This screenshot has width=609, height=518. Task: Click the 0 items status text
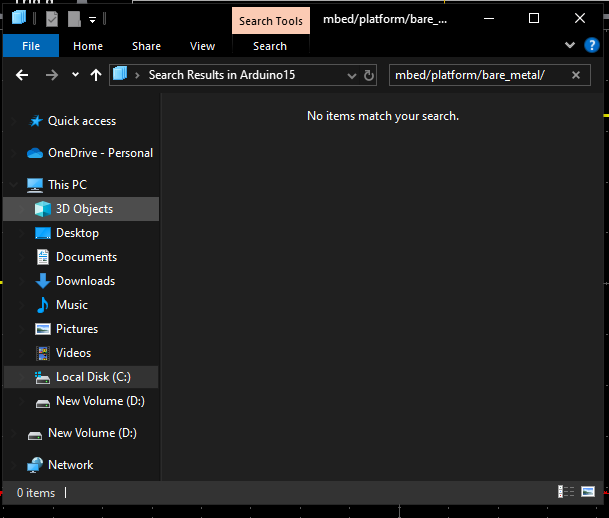tap(36, 493)
